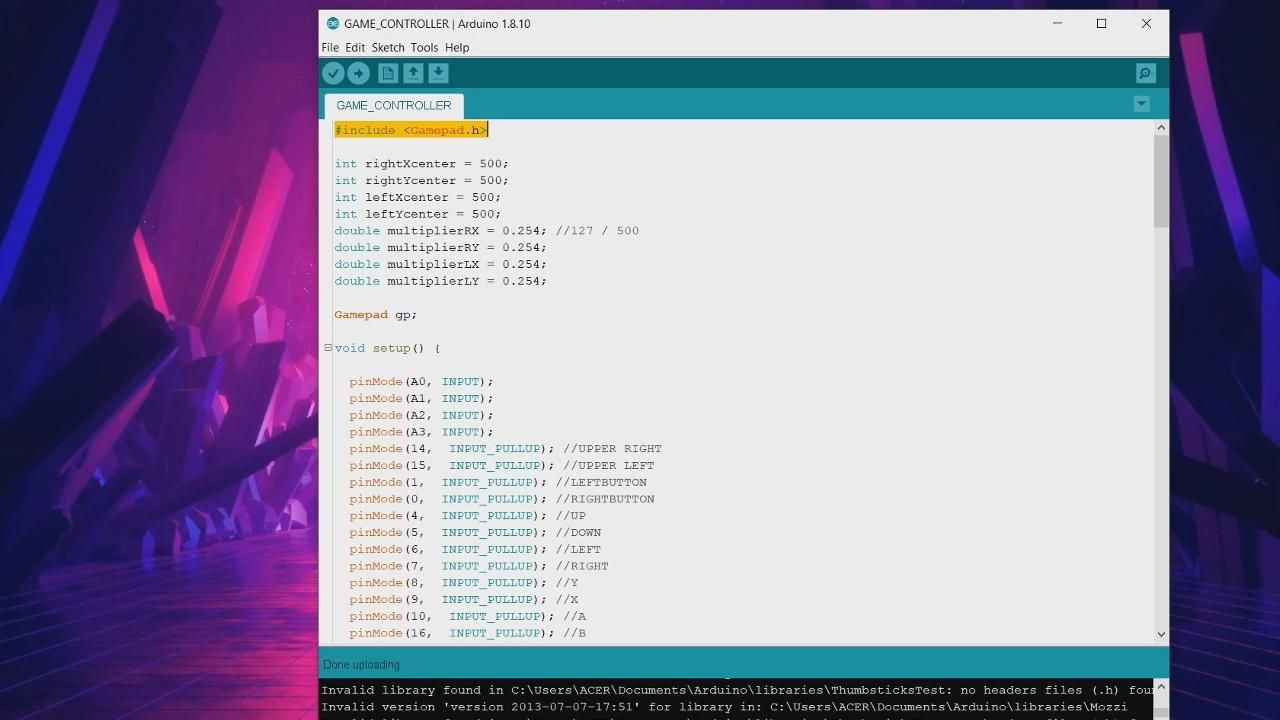
Task: Click the Arduino logo in title bar
Action: [x=333, y=23]
